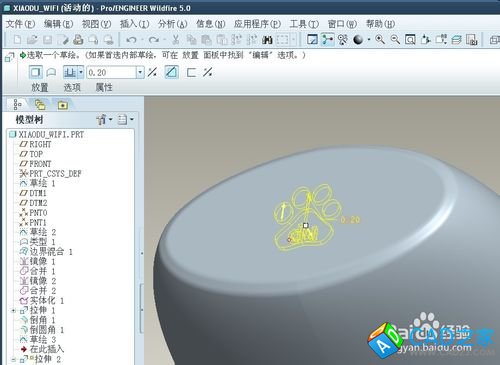The width and height of the screenshot is (500, 365).
Task: Toggle the Thicken Sketch button
Action: point(191,72)
